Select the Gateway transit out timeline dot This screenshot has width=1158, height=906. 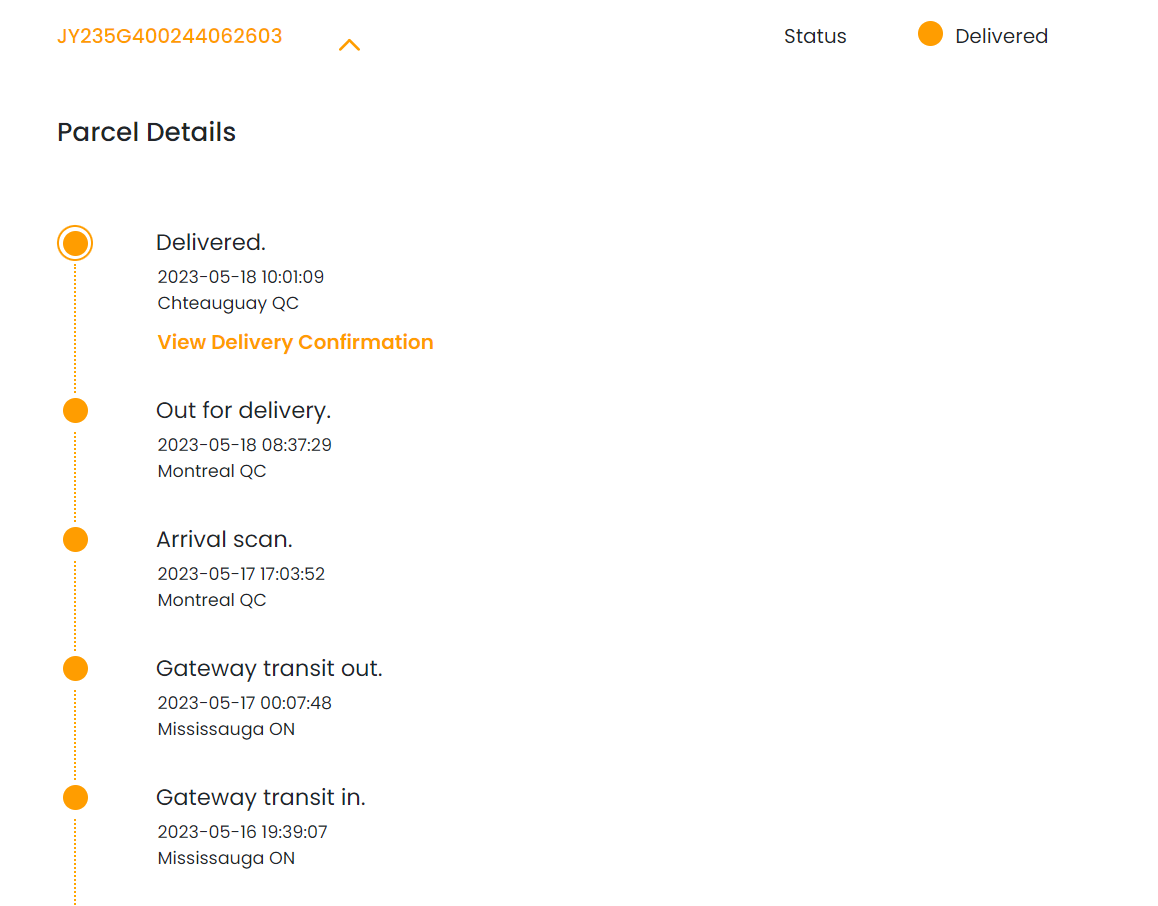click(x=75, y=669)
